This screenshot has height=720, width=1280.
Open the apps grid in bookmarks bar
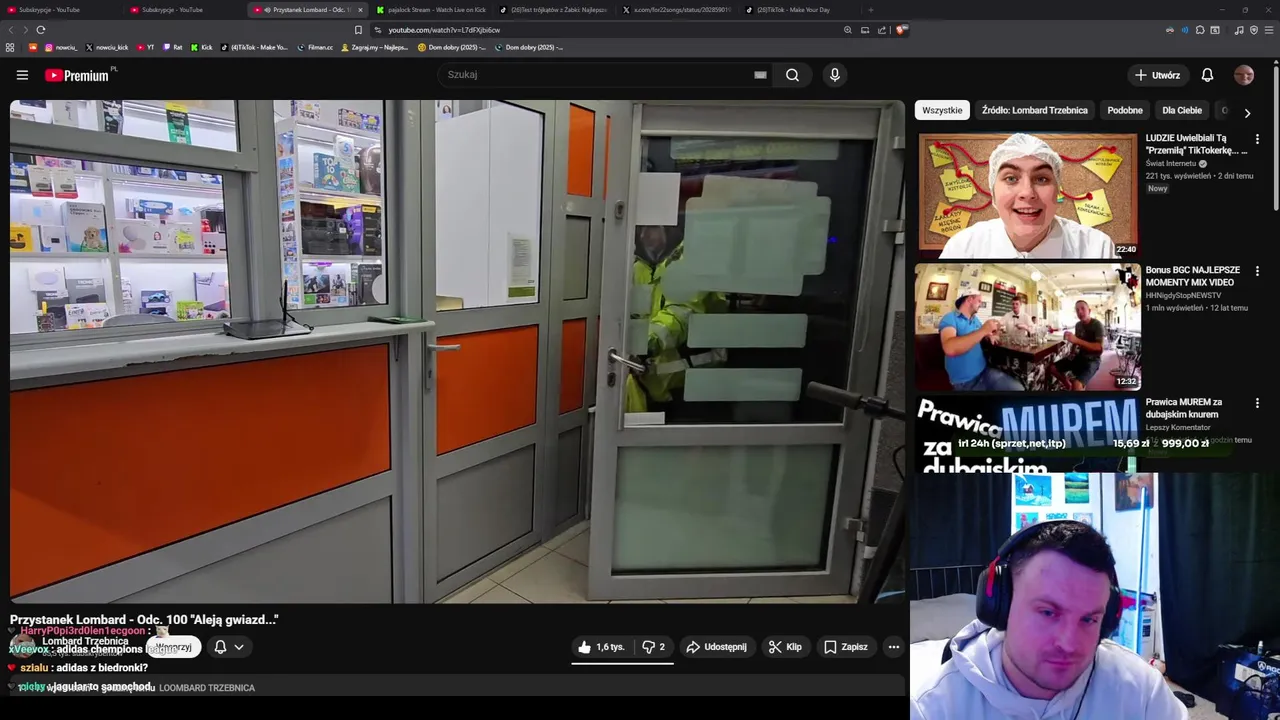pos(10,47)
